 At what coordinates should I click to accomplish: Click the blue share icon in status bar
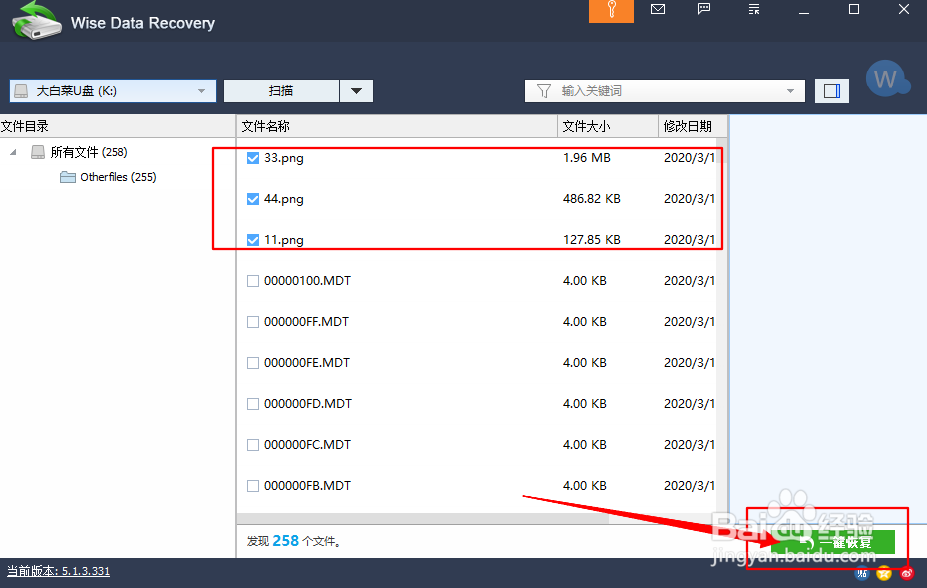tap(862, 573)
